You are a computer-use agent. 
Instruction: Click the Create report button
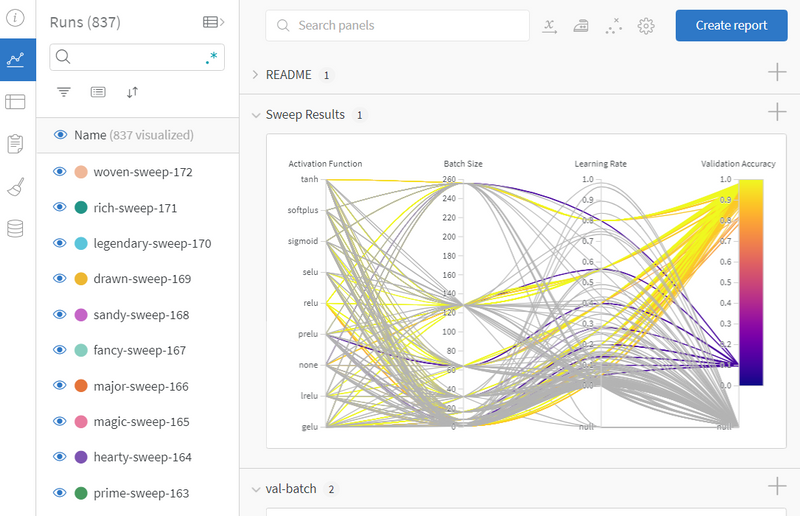731,26
